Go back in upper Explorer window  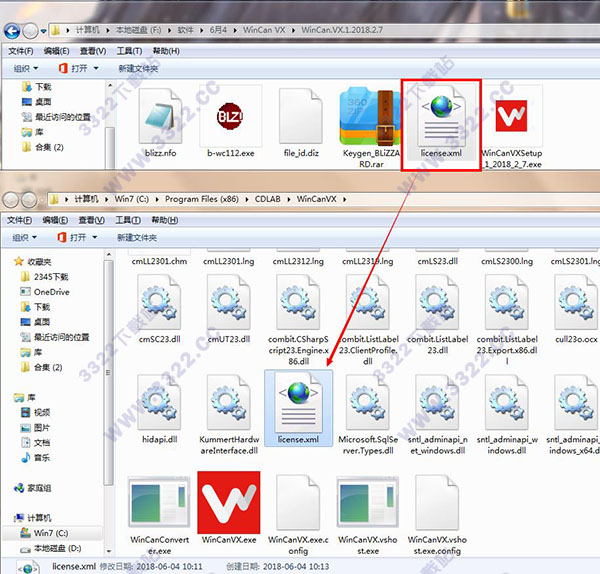(x=12, y=31)
